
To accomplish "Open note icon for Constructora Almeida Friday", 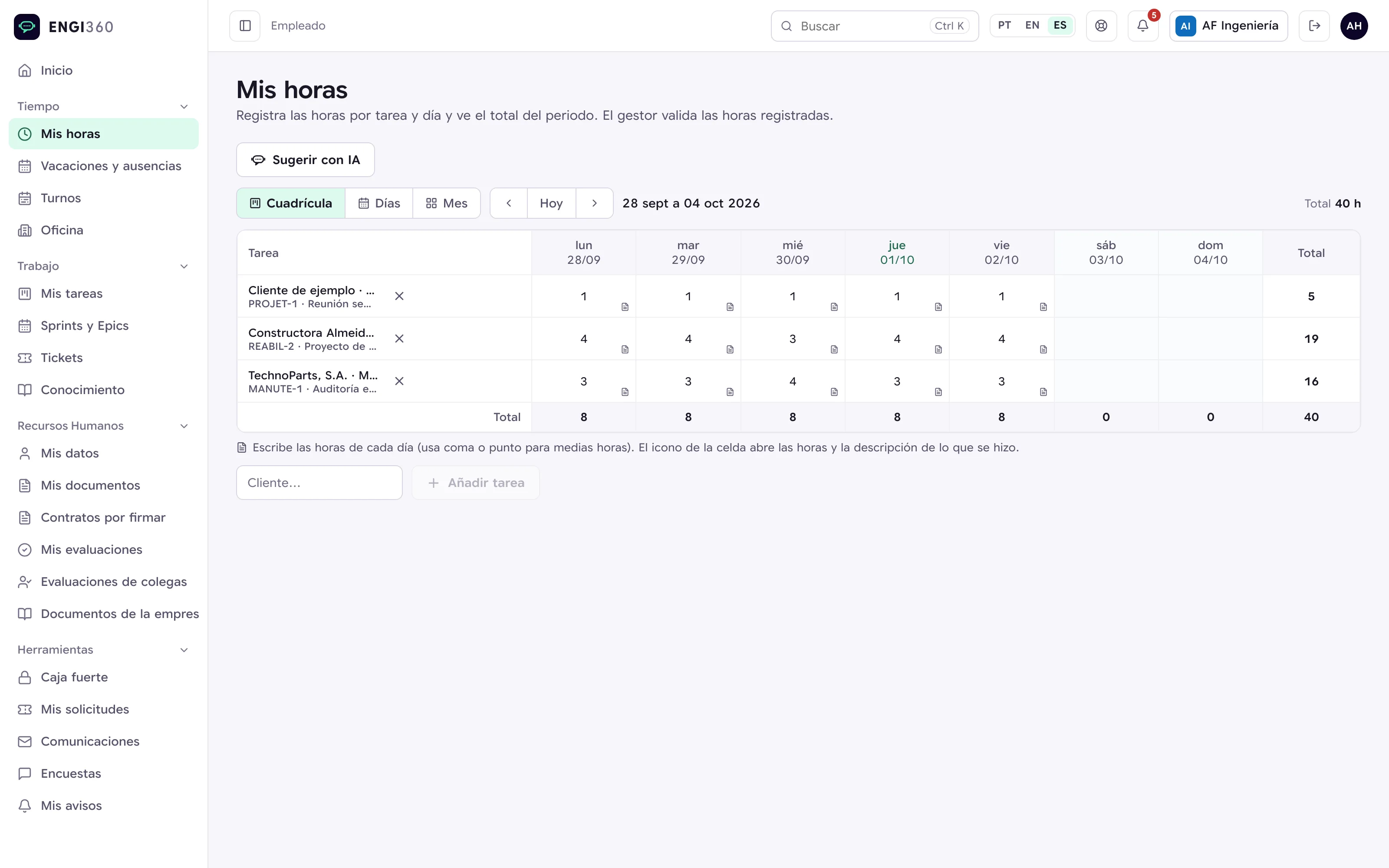I will [1043, 350].
